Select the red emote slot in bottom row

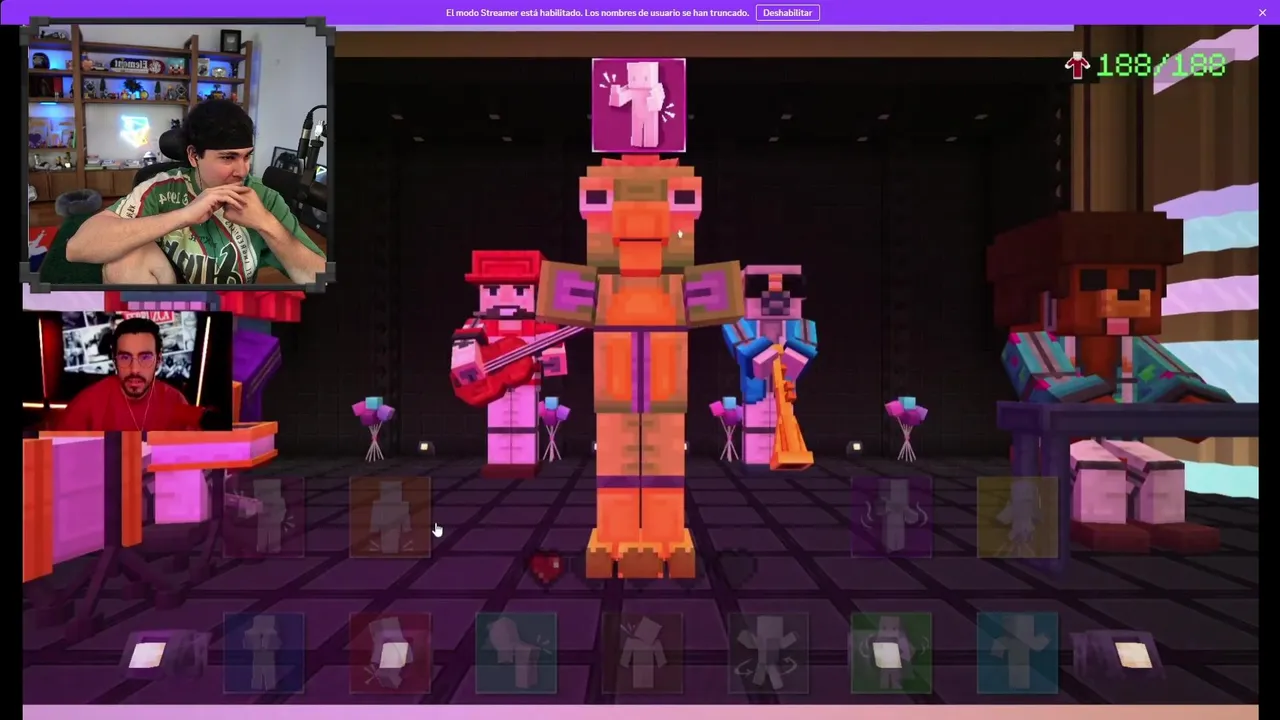coord(390,653)
